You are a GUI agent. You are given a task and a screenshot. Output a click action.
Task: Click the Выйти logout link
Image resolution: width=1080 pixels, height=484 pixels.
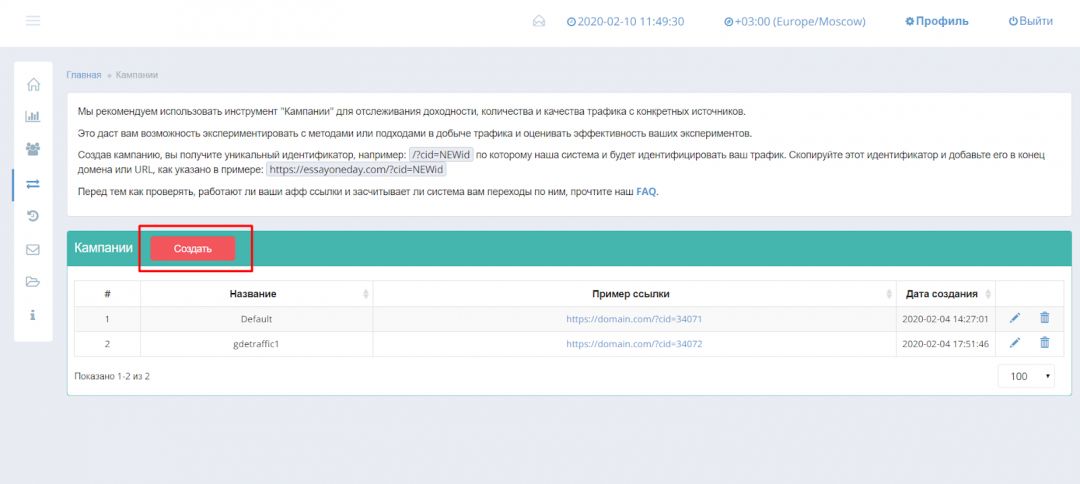click(1030, 21)
